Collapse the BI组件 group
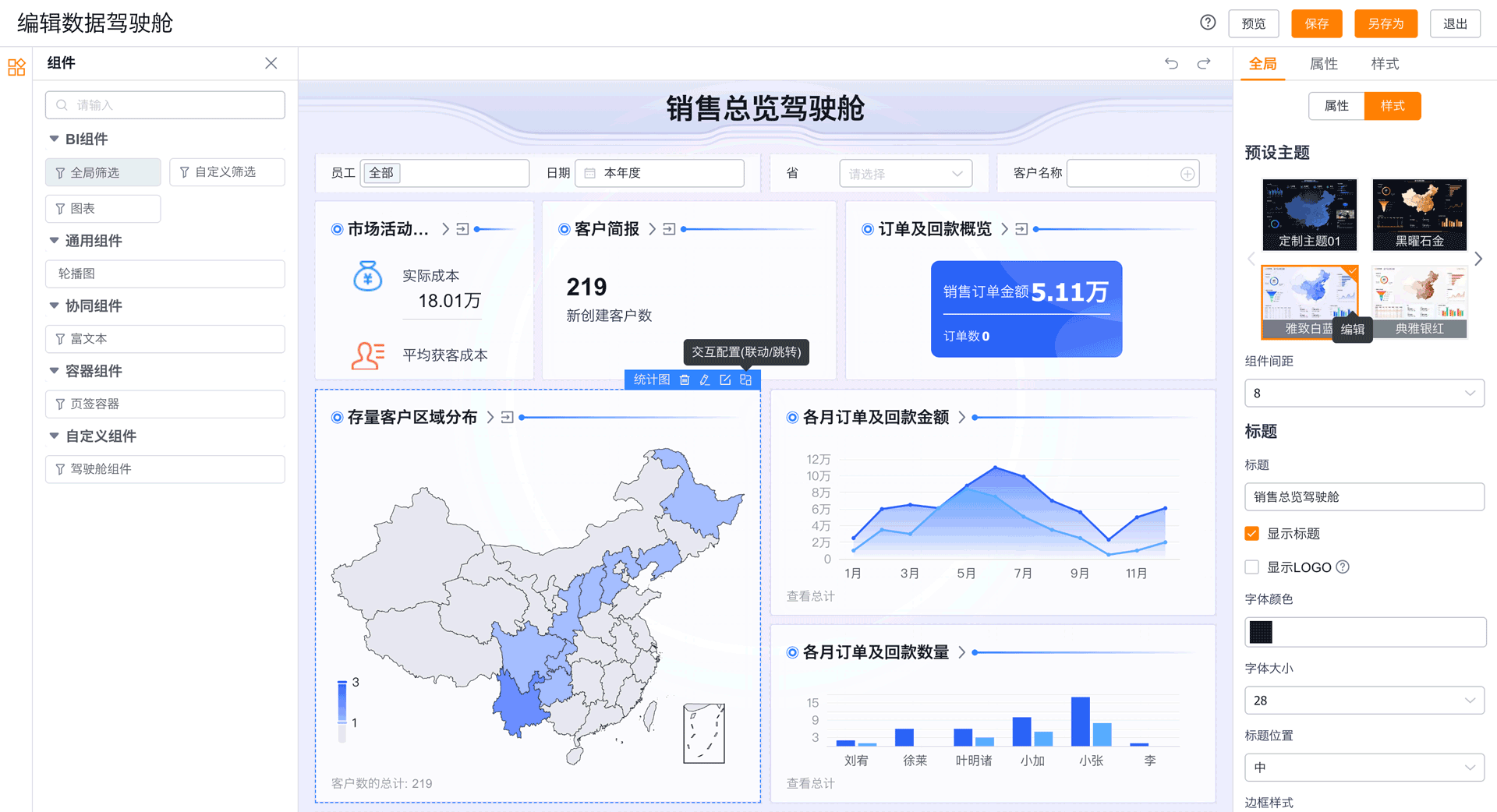1497x812 pixels. [54, 139]
